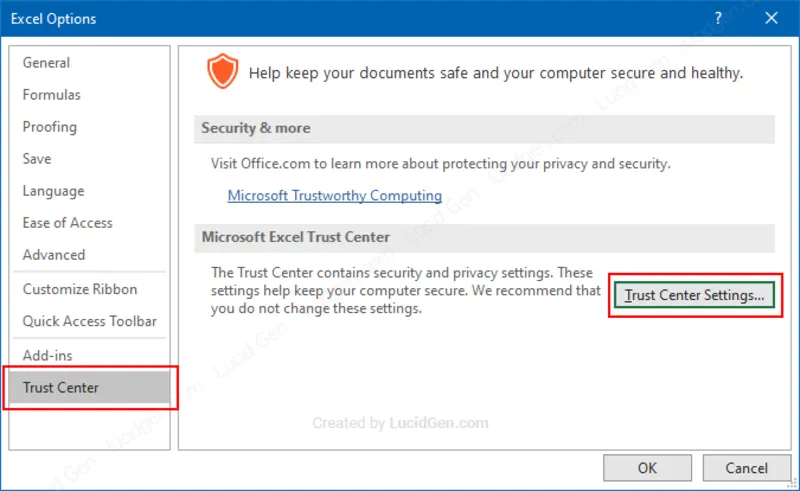
Task: Open the Microsoft Trustworthy Computing link
Action: click(334, 195)
